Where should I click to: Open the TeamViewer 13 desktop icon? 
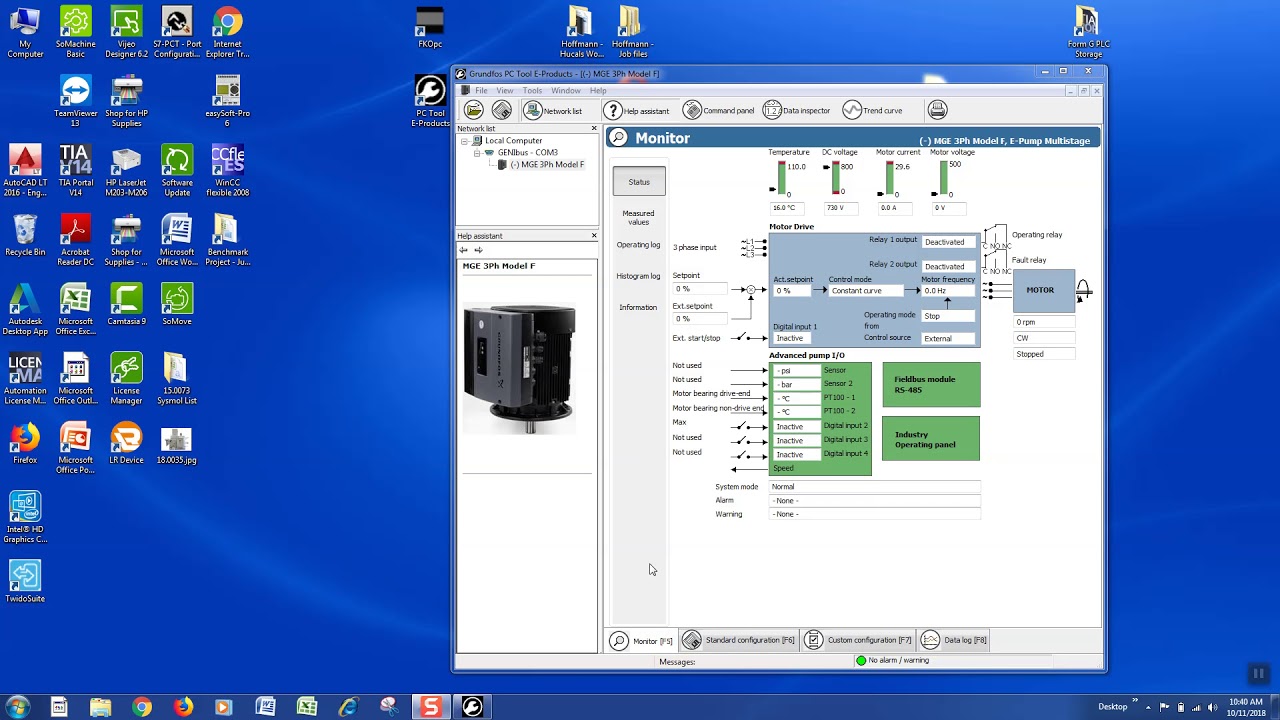click(x=76, y=102)
